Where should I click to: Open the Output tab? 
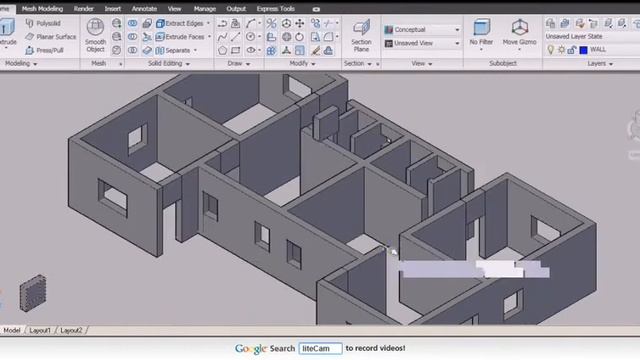(x=236, y=9)
